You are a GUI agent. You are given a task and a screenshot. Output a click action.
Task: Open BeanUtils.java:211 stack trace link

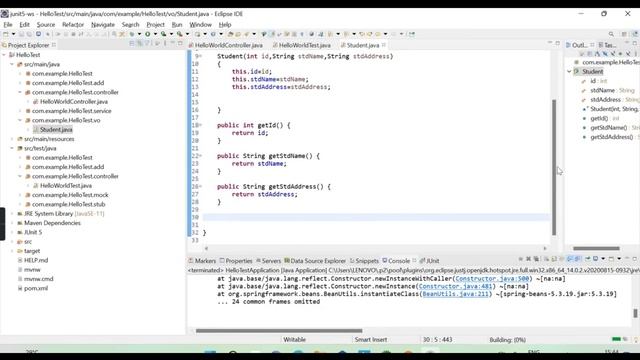[x=456, y=294]
